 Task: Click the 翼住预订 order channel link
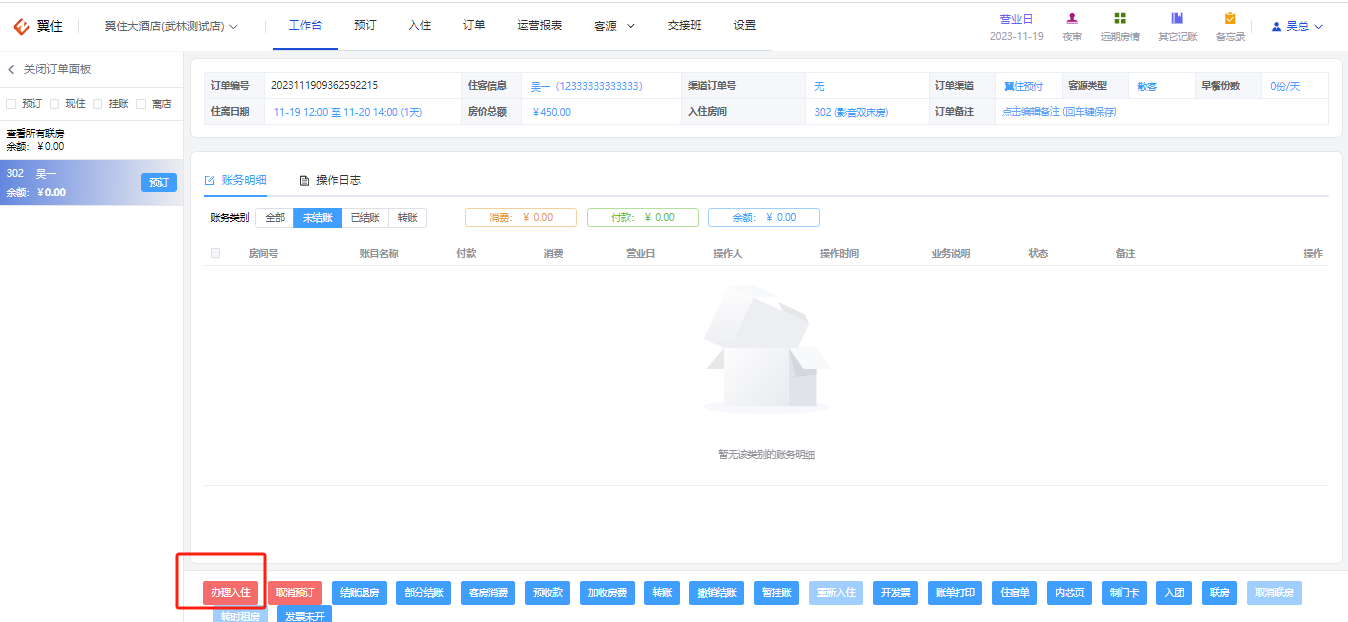(x=1023, y=86)
